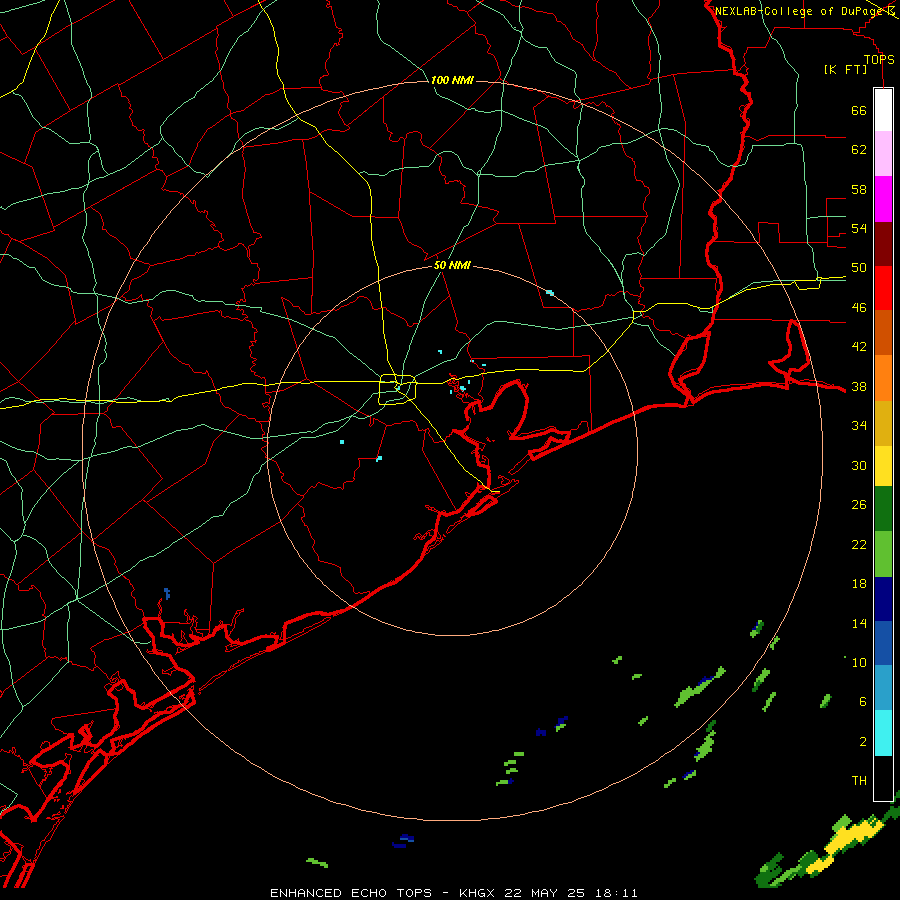Click the bright red legend color band
The width and height of the screenshot is (900, 900).
tap(883, 288)
